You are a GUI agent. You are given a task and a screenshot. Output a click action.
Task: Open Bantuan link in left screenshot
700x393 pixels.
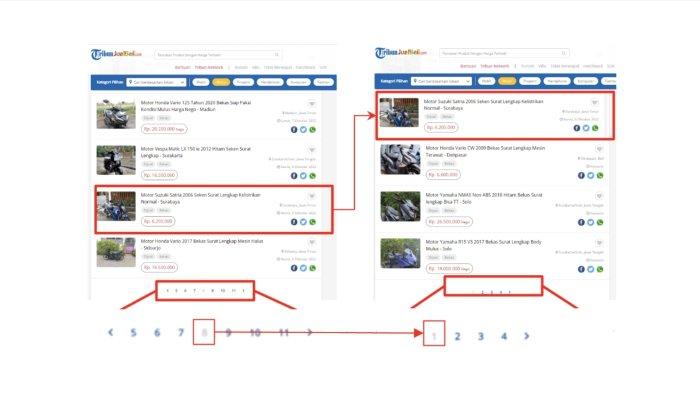(182, 67)
